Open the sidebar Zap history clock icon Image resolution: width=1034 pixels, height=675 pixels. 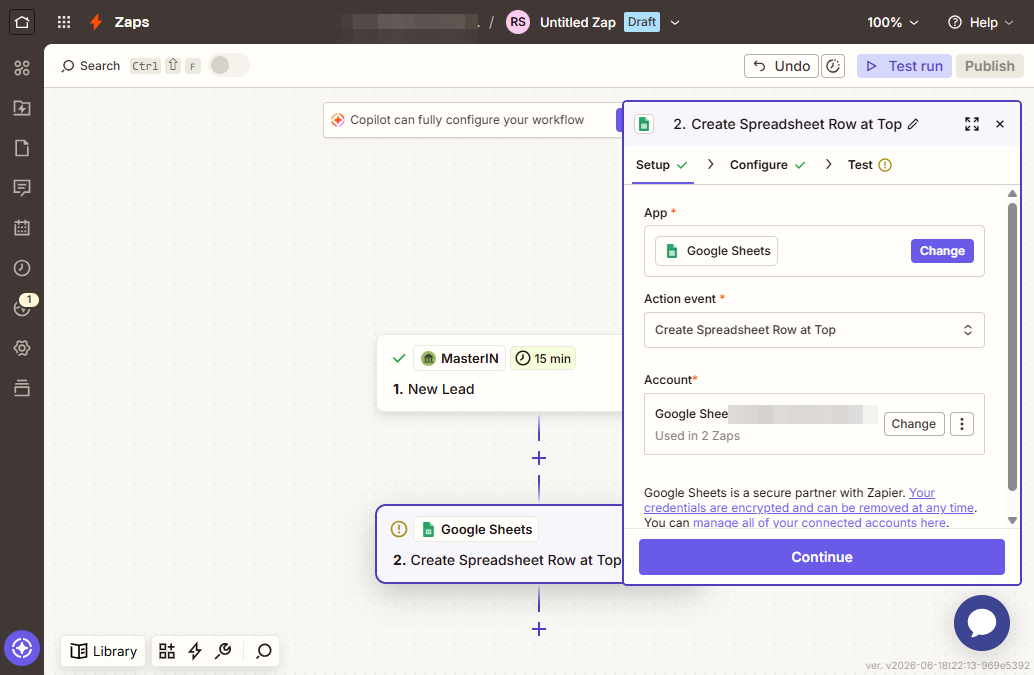pos(22,268)
